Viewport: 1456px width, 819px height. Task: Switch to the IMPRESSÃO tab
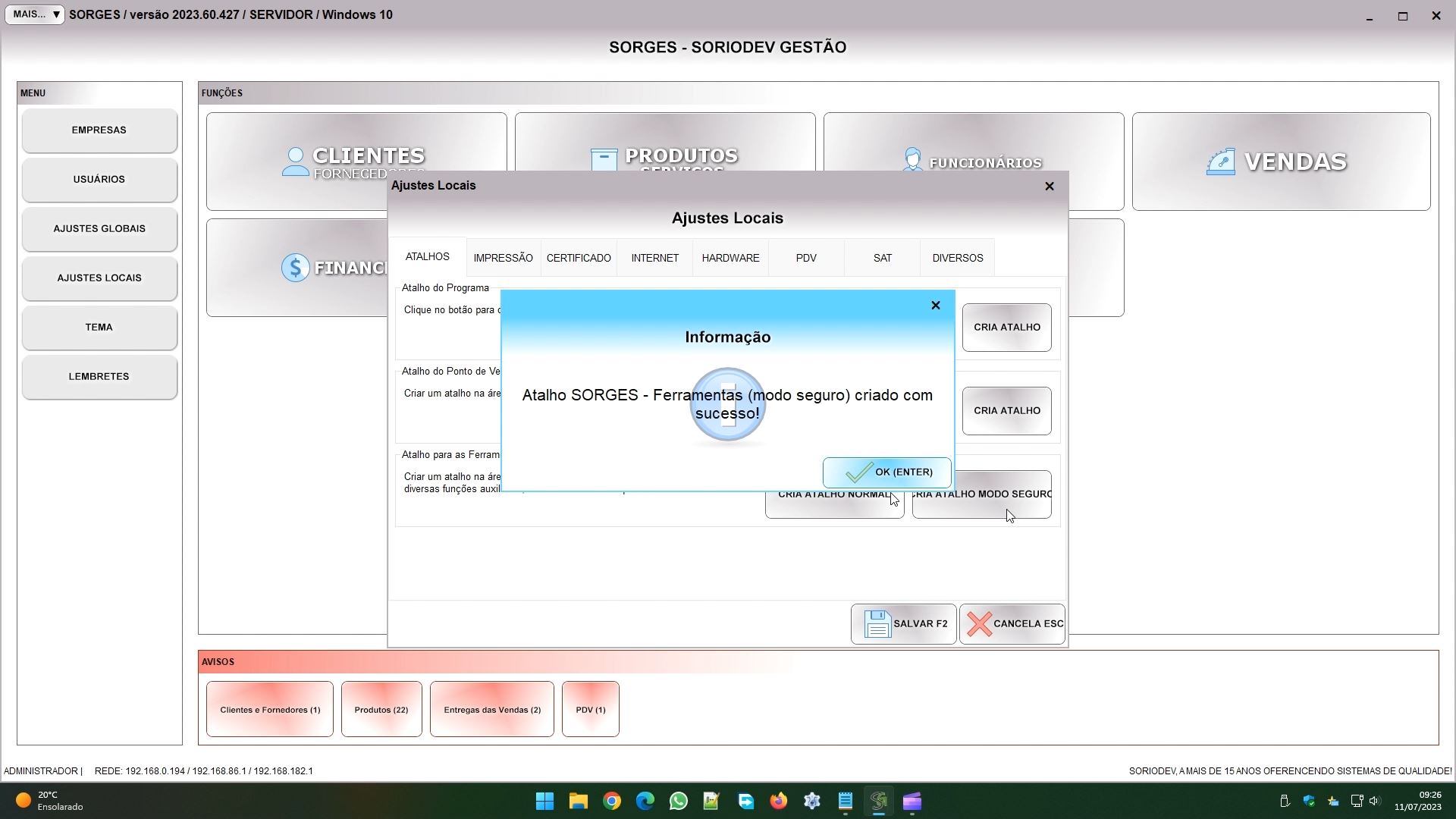click(x=503, y=258)
